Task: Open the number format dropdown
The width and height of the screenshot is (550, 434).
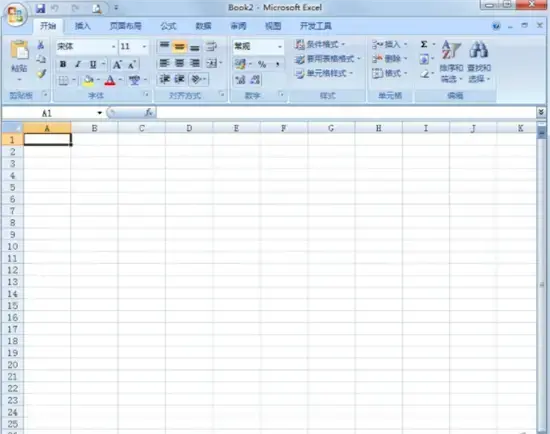Action: (280, 47)
